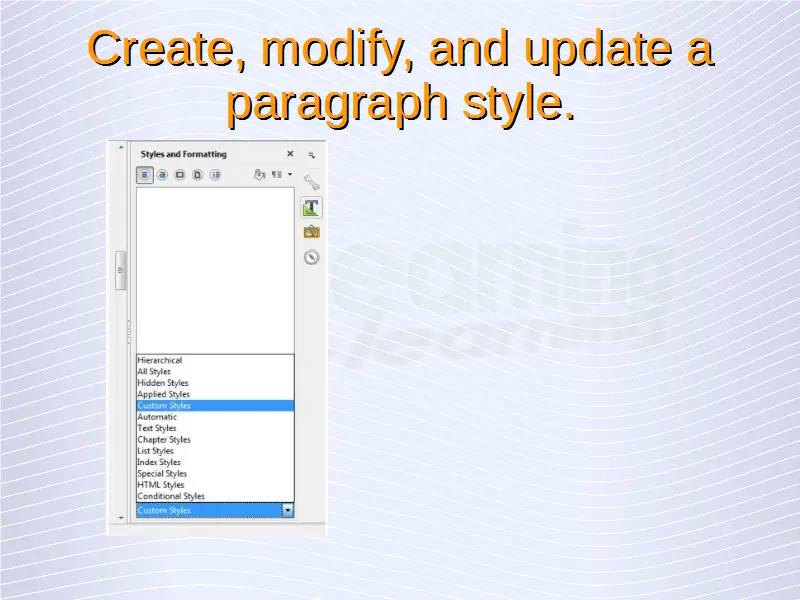Image resolution: width=800 pixels, height=600 pixels.
Task: Select the Frame Styles icon
Action: click(180, 175)
